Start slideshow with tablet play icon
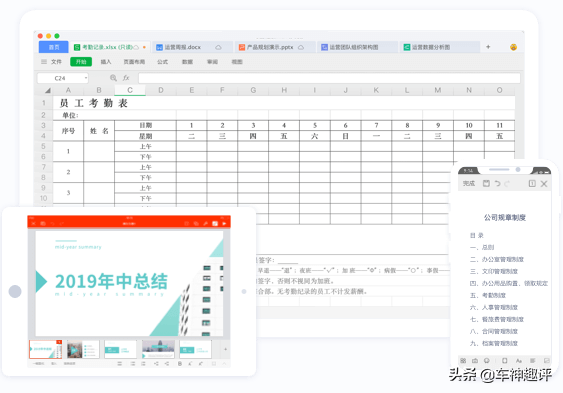Image resolution: width=563 pixels, height=393 pixels. pyautogui.click(x=224, y=224)
